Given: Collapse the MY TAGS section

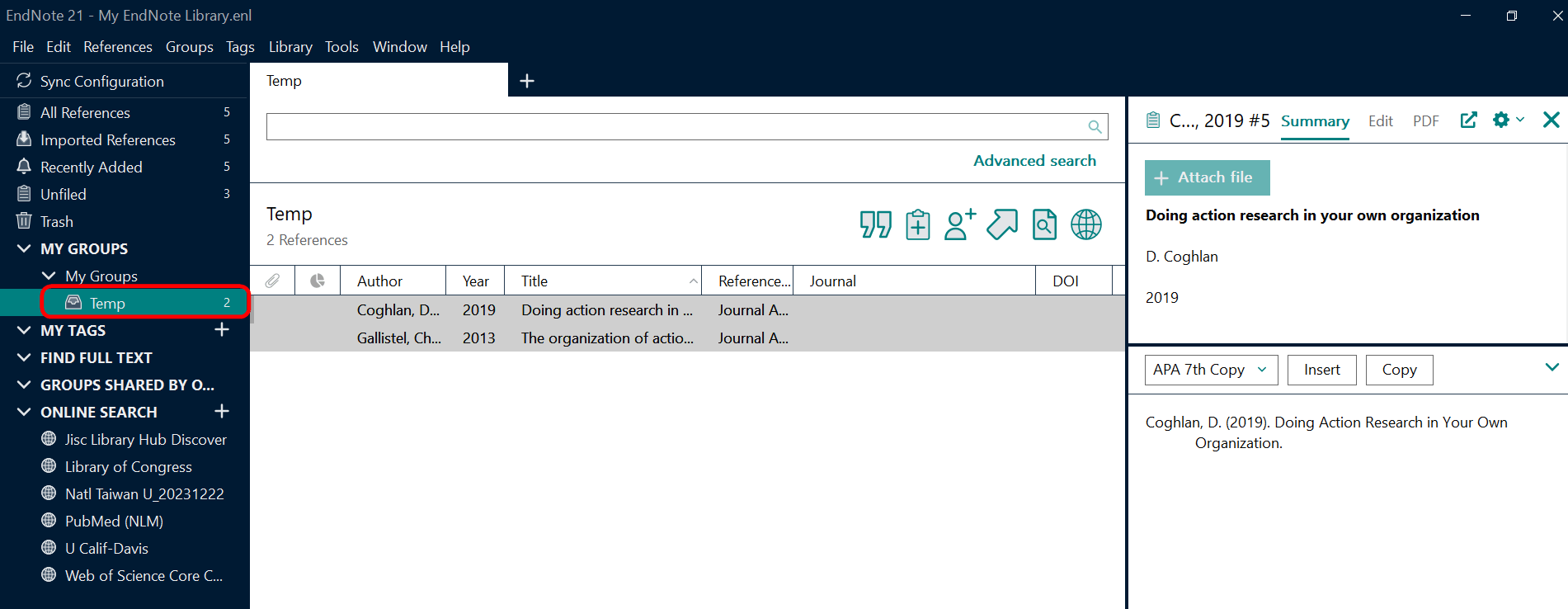Looking at the screenshot, I should (x=24, y=330).
